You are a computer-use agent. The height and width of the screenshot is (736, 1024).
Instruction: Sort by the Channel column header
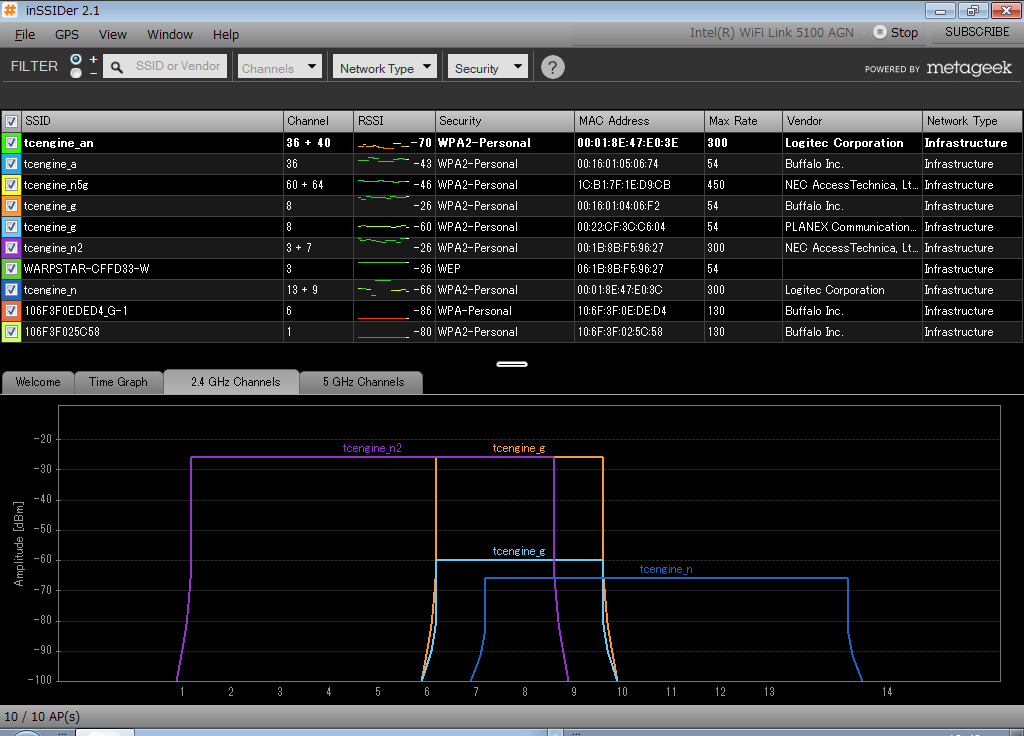pos(319,121)
